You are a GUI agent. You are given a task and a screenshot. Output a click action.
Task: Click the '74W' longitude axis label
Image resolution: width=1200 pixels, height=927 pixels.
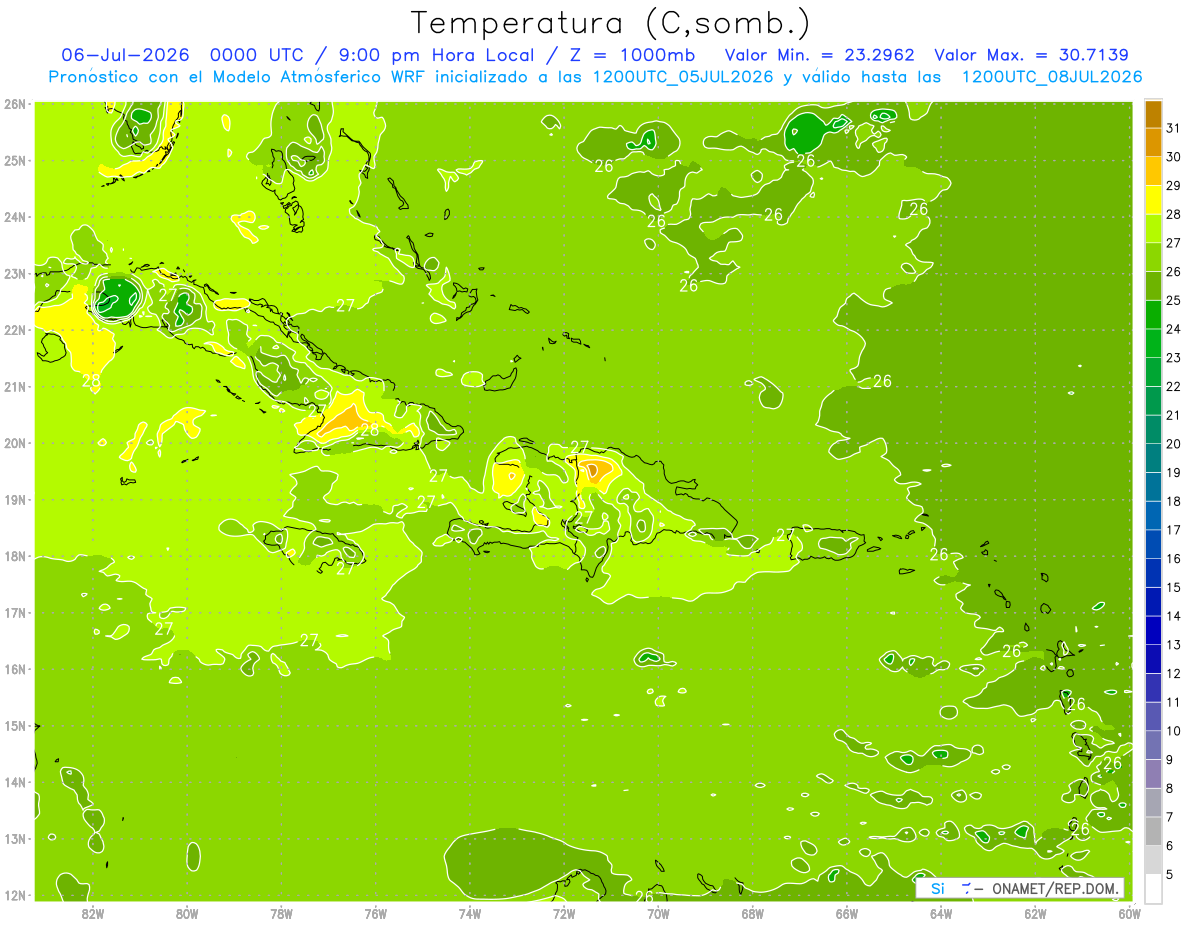point(470,913)
